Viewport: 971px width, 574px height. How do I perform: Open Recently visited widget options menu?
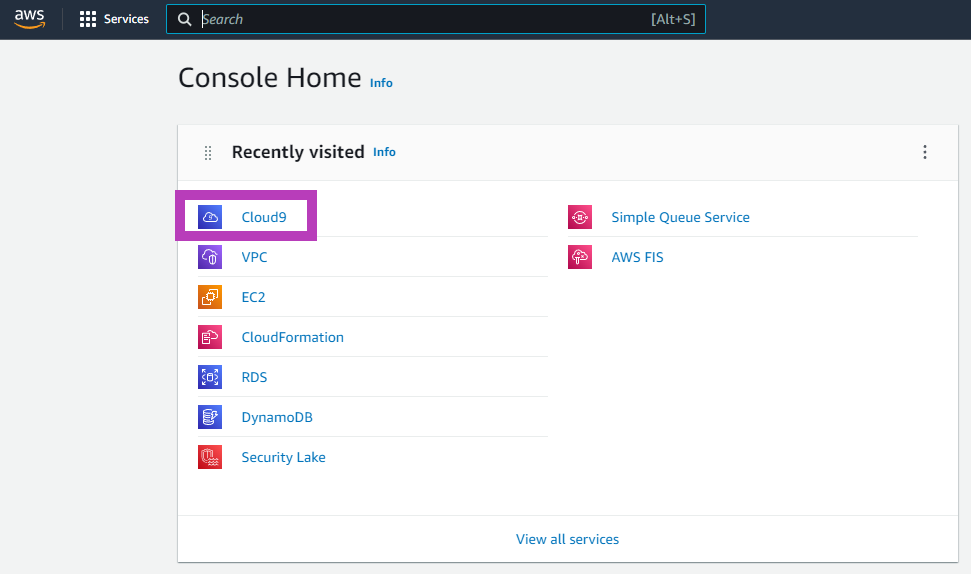(x=925, y=152)
